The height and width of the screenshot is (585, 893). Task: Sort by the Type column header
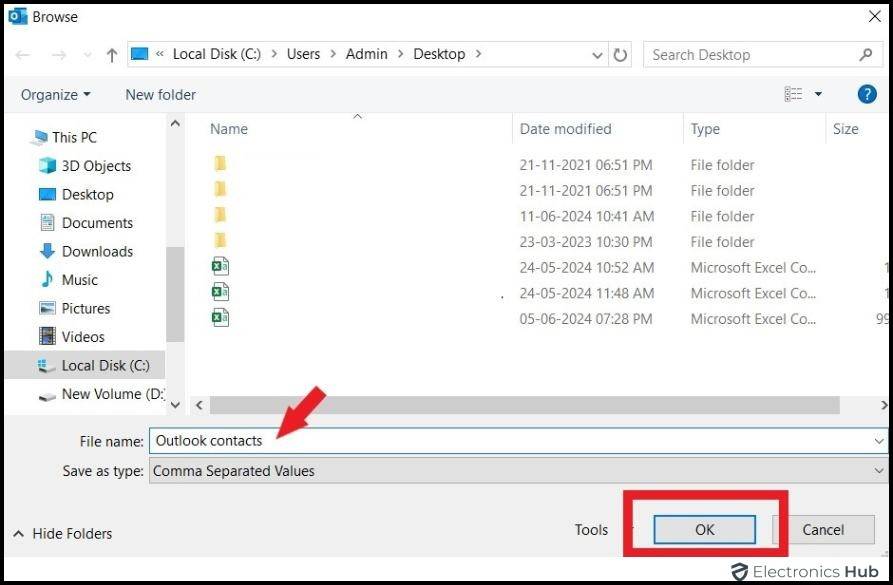coord(705,129)
